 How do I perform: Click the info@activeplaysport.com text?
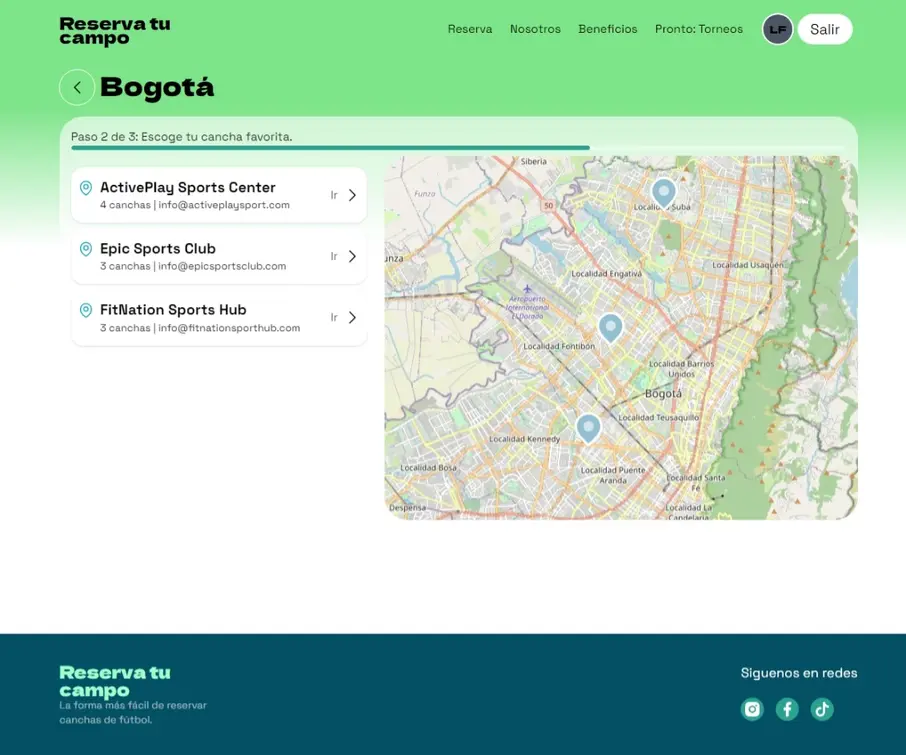pos(224,205)
